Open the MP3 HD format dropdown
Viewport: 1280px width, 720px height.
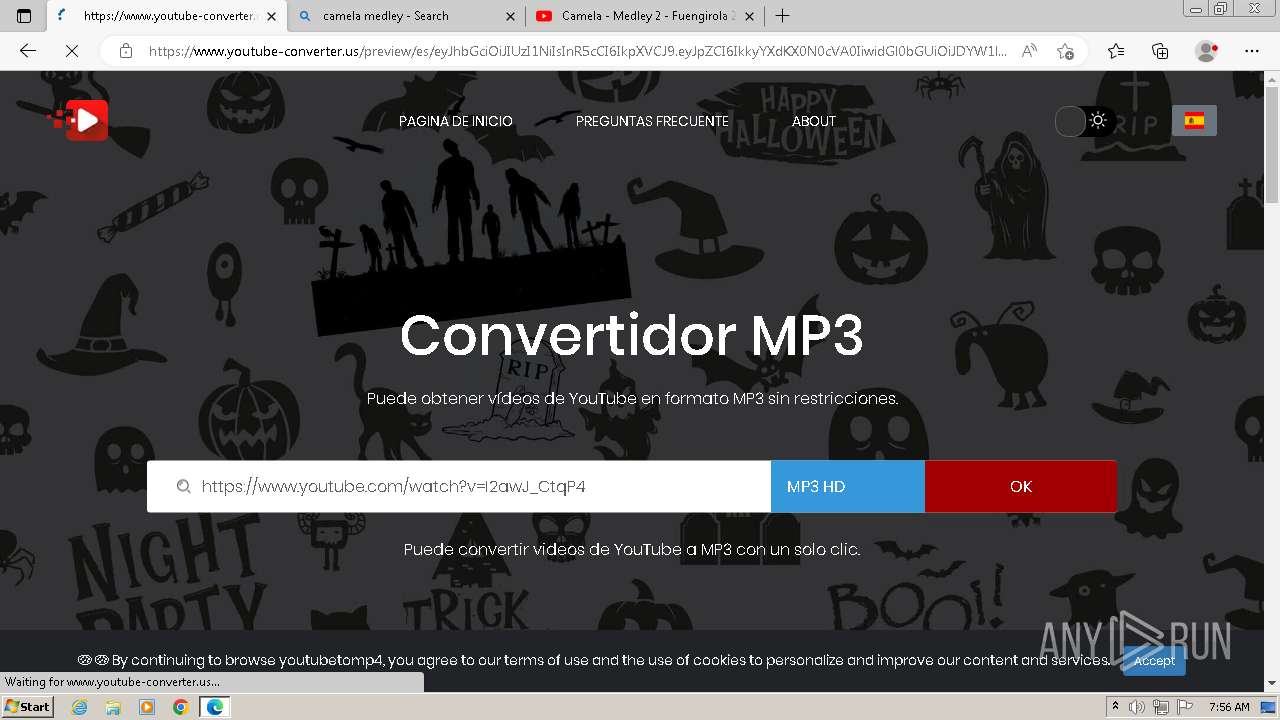click(x=848, y=486)
